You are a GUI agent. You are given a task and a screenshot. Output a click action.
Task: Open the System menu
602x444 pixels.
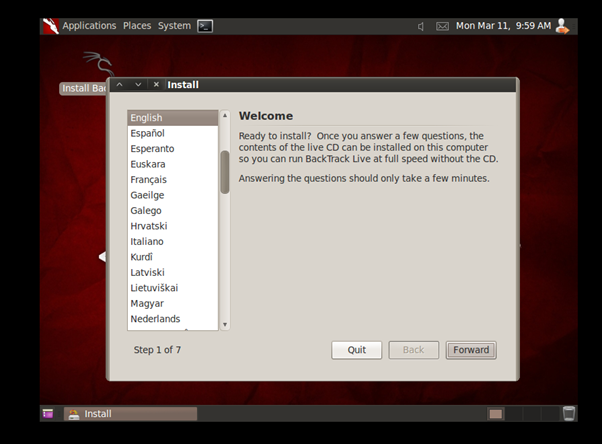pyautogui.click(x=174, y=26)
